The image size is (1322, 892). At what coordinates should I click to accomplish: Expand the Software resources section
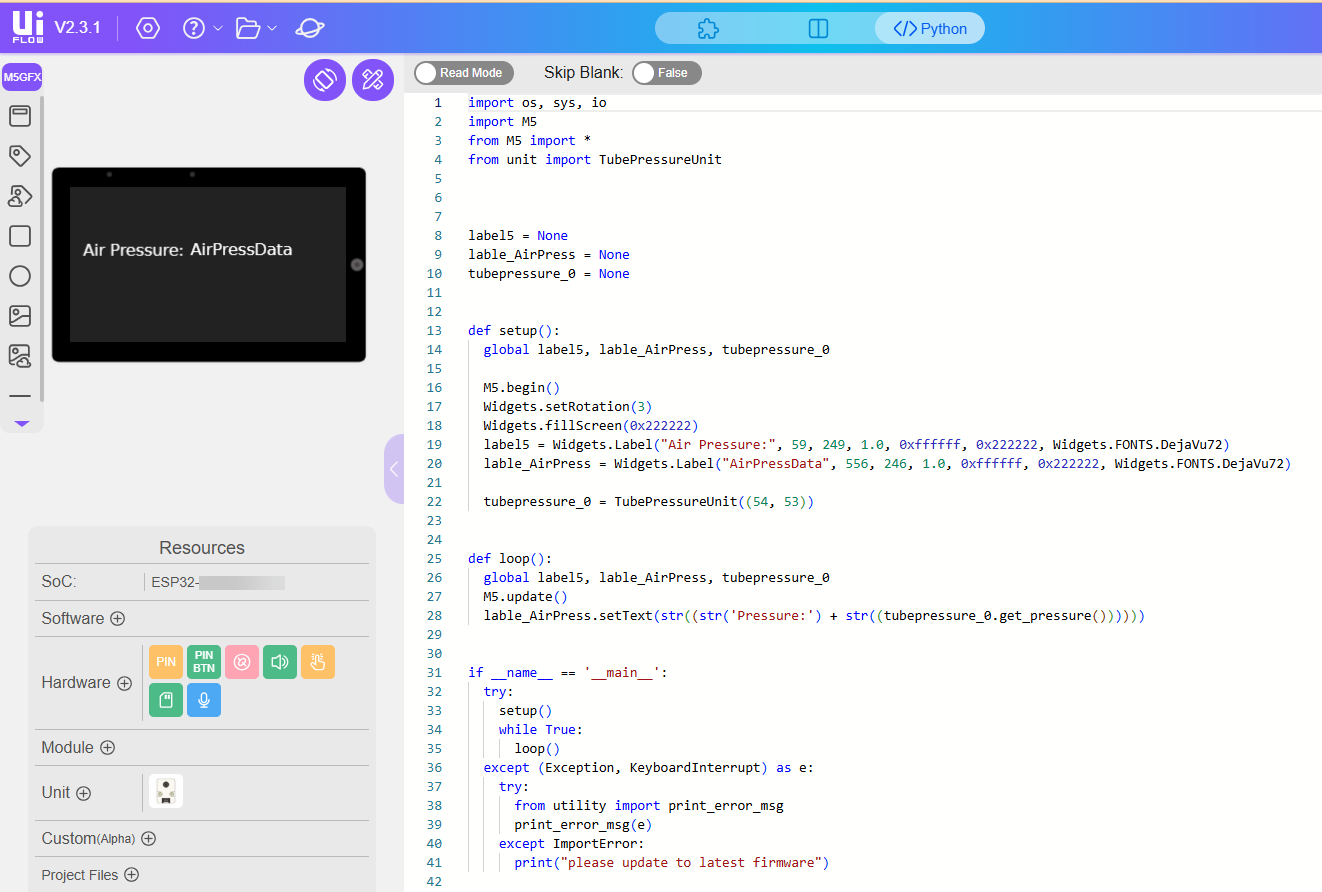(x=118, y=618)
